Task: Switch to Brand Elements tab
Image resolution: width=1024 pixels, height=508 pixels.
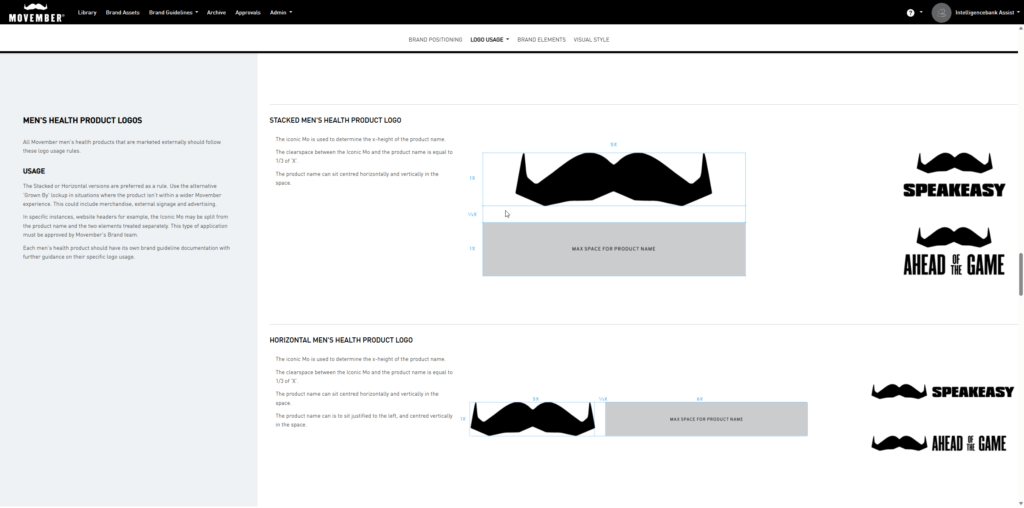Action: click(541, 40)
